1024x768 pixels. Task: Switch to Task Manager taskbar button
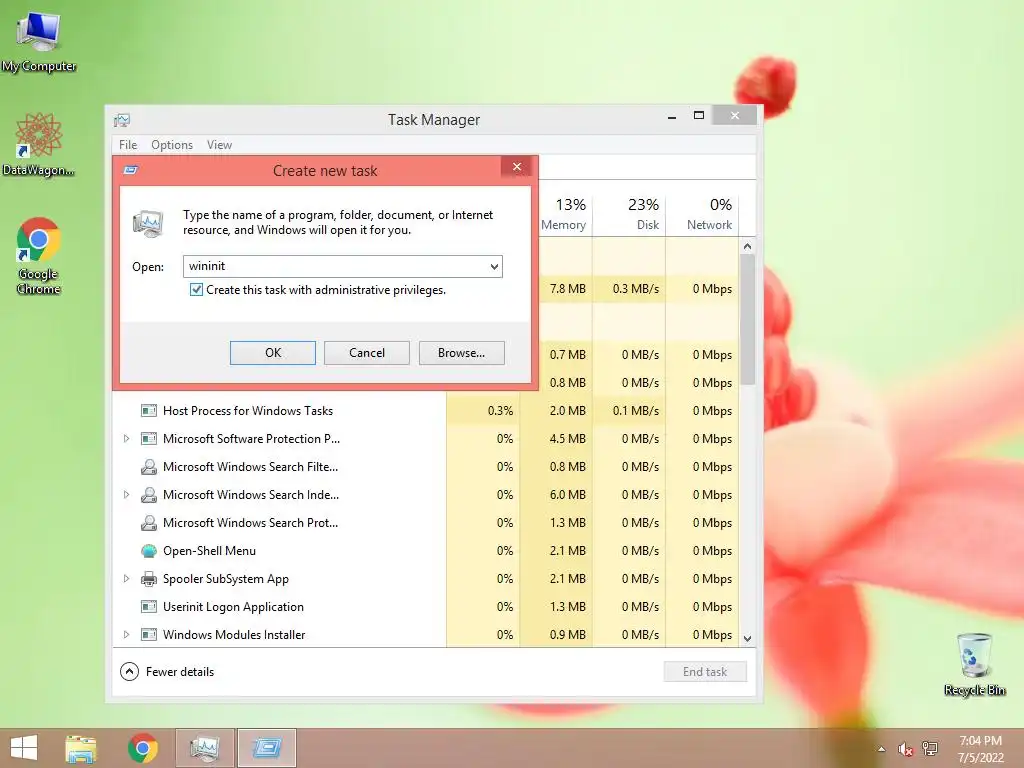tap(205, 748)
